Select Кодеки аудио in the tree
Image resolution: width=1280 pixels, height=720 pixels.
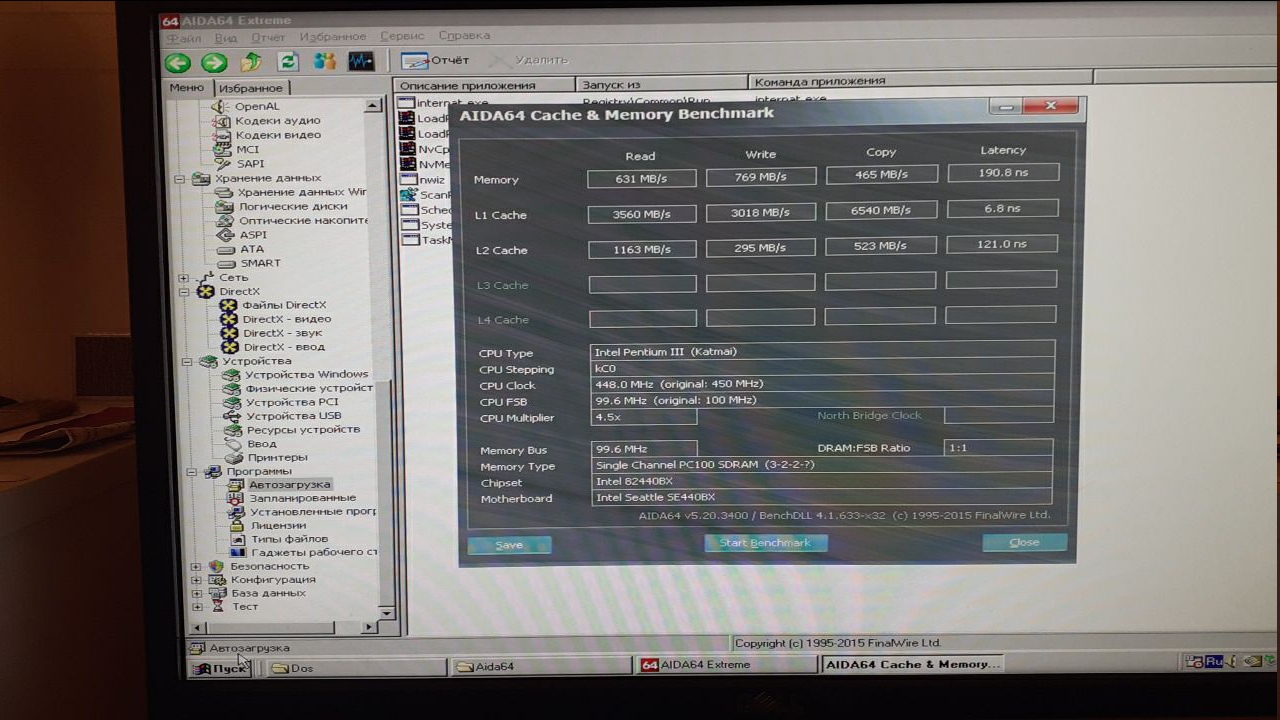[x=277, y=121]
